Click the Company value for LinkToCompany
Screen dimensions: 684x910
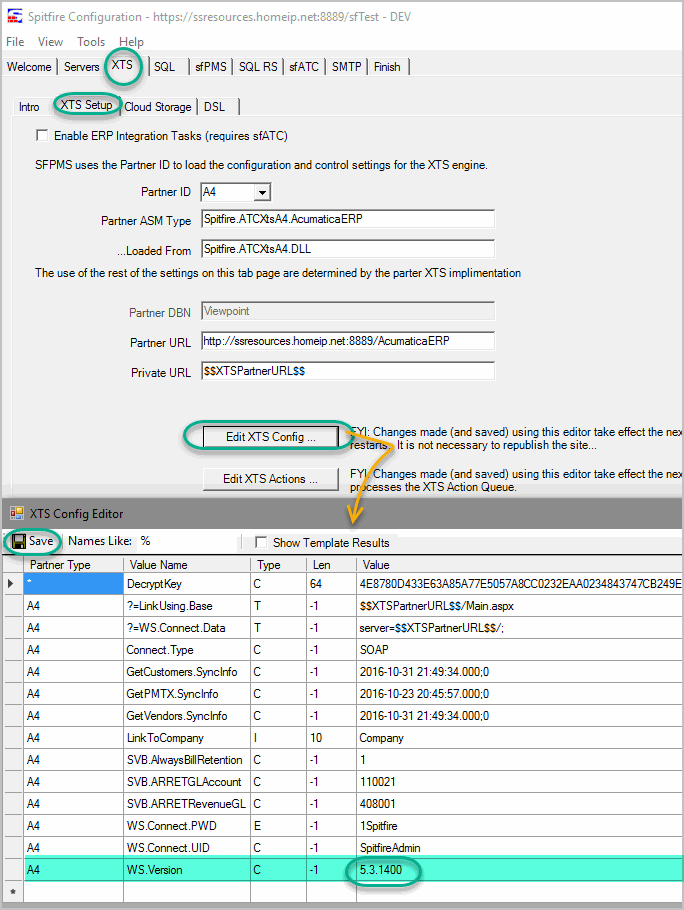pyautogui.click(x=519, y=738)
